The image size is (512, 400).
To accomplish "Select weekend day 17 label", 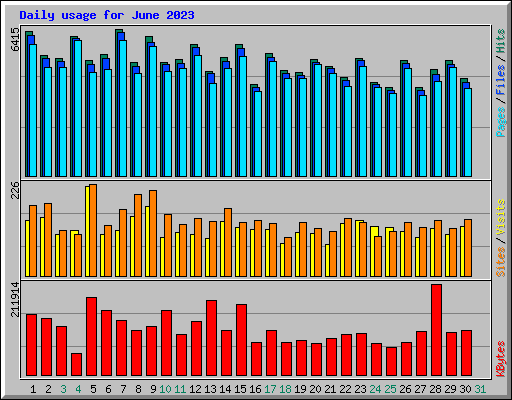I will [x=270, y=389].
